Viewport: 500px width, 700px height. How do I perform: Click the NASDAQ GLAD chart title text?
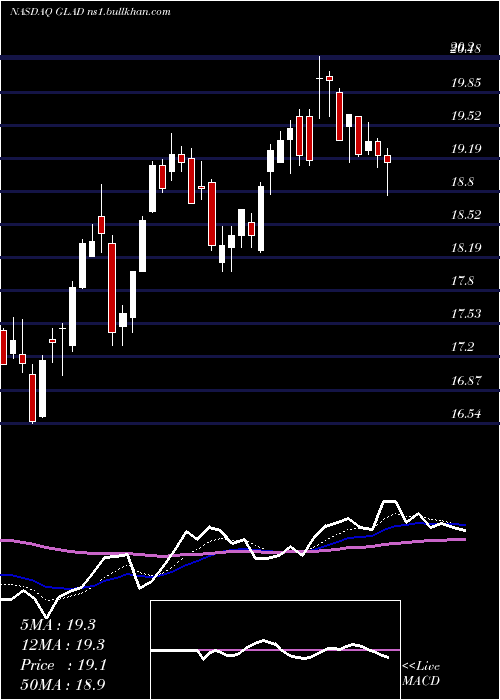click(90, 12)
